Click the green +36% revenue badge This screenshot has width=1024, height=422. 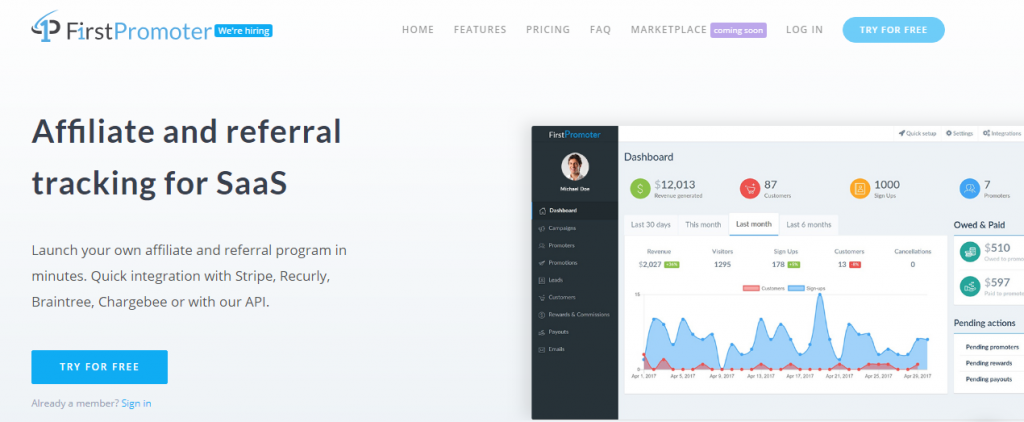click(671, 265)
